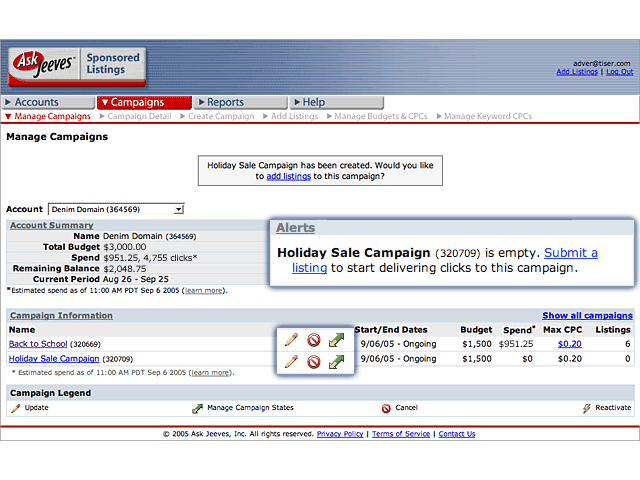The width and height of the screenshot is (640, 480).
Task: Open the Accounts navigation tab
Action: 49,102
